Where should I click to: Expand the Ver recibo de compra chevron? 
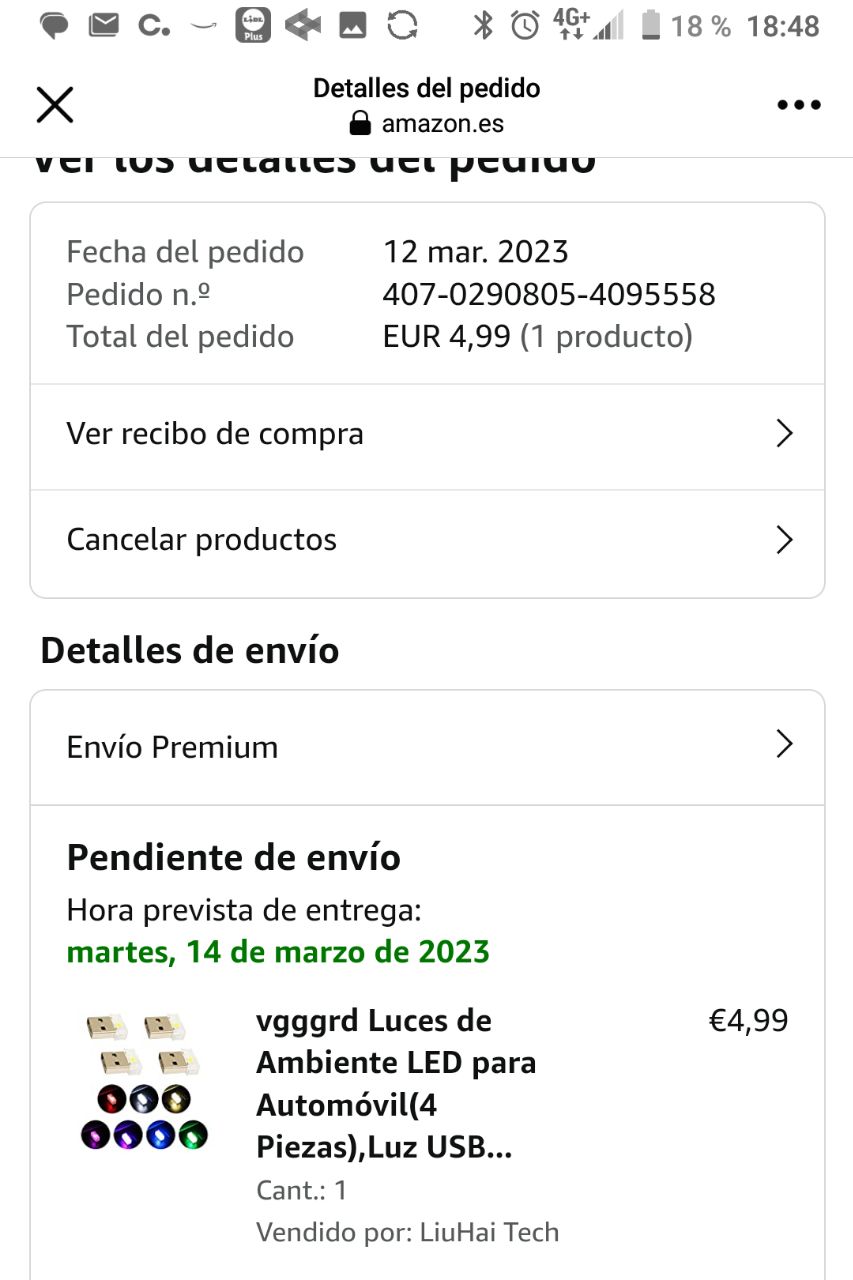pyautogui.click(x=784, y=434)
